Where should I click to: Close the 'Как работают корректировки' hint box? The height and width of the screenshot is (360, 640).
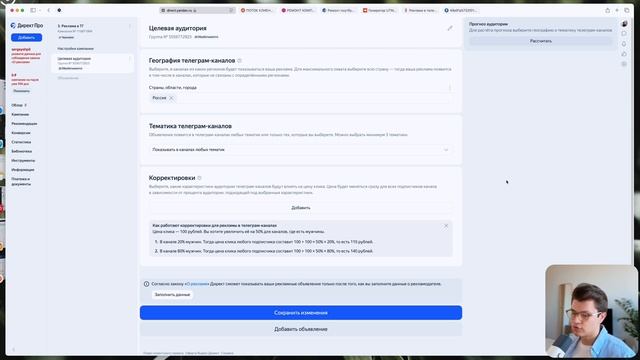[x=446, y=226]
